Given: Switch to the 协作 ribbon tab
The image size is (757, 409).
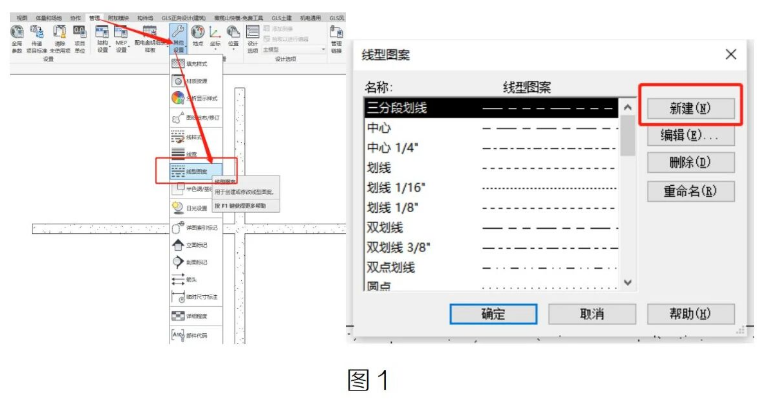Looking at the screenshot, I should point(75,18).
